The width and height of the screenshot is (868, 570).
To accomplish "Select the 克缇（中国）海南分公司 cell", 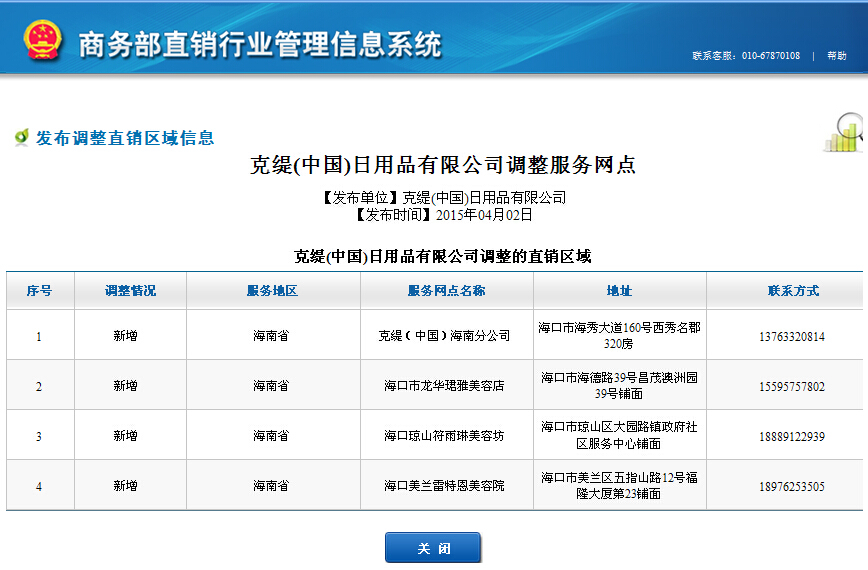I will coord(446,336).
